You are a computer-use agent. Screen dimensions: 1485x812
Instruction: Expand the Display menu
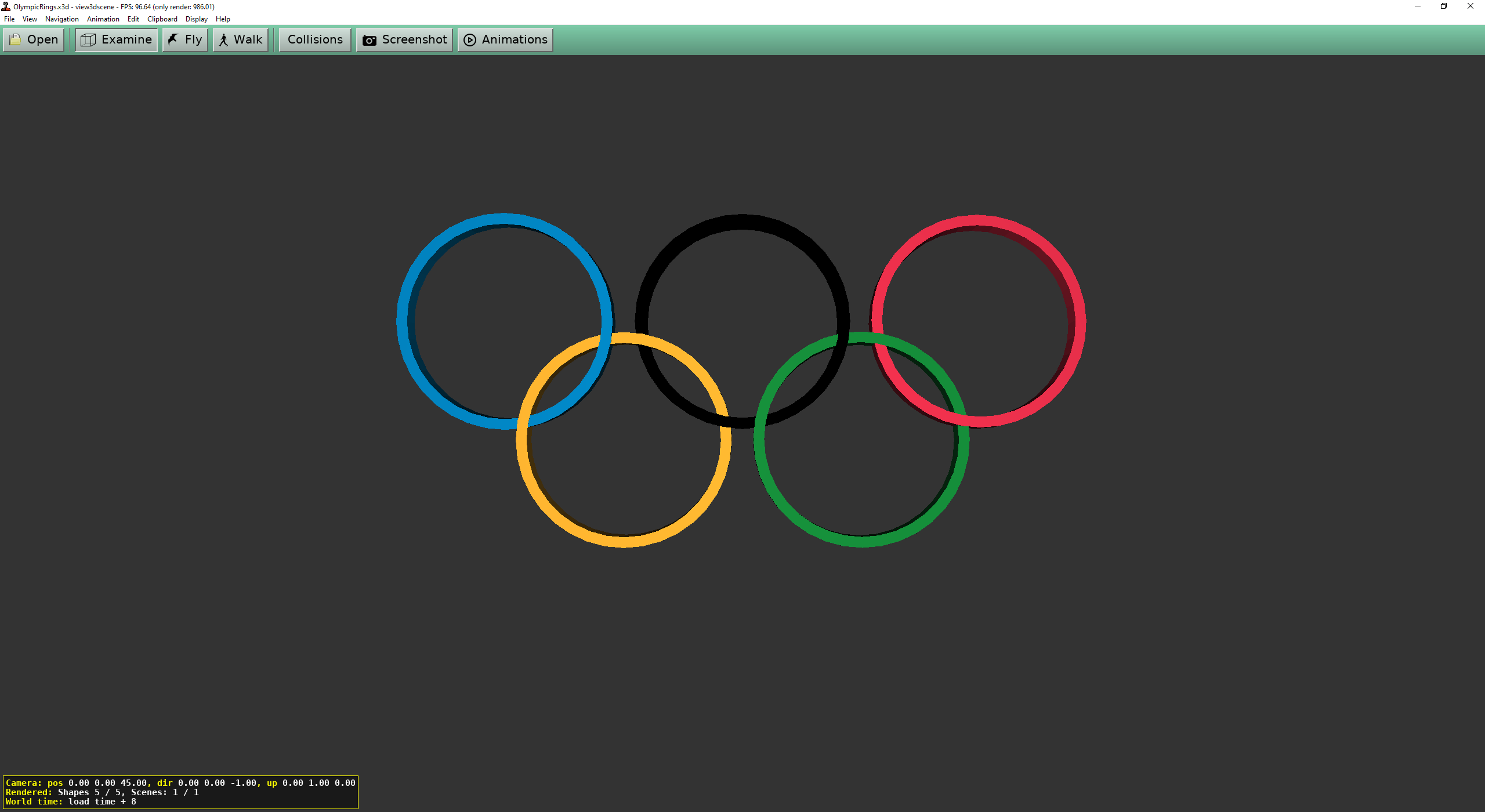pos(196,19)
